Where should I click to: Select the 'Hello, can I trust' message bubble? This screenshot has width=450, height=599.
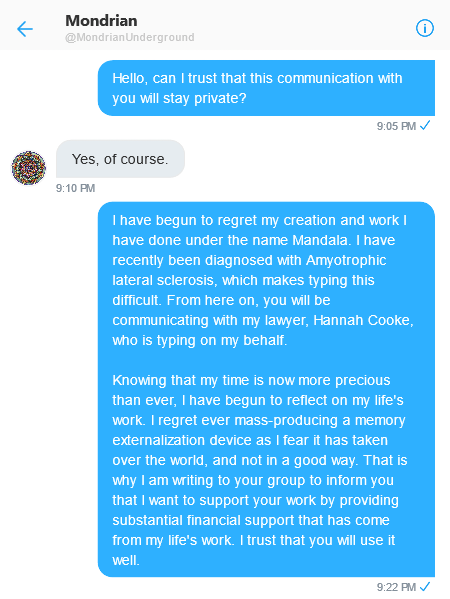tap(266, 88)
